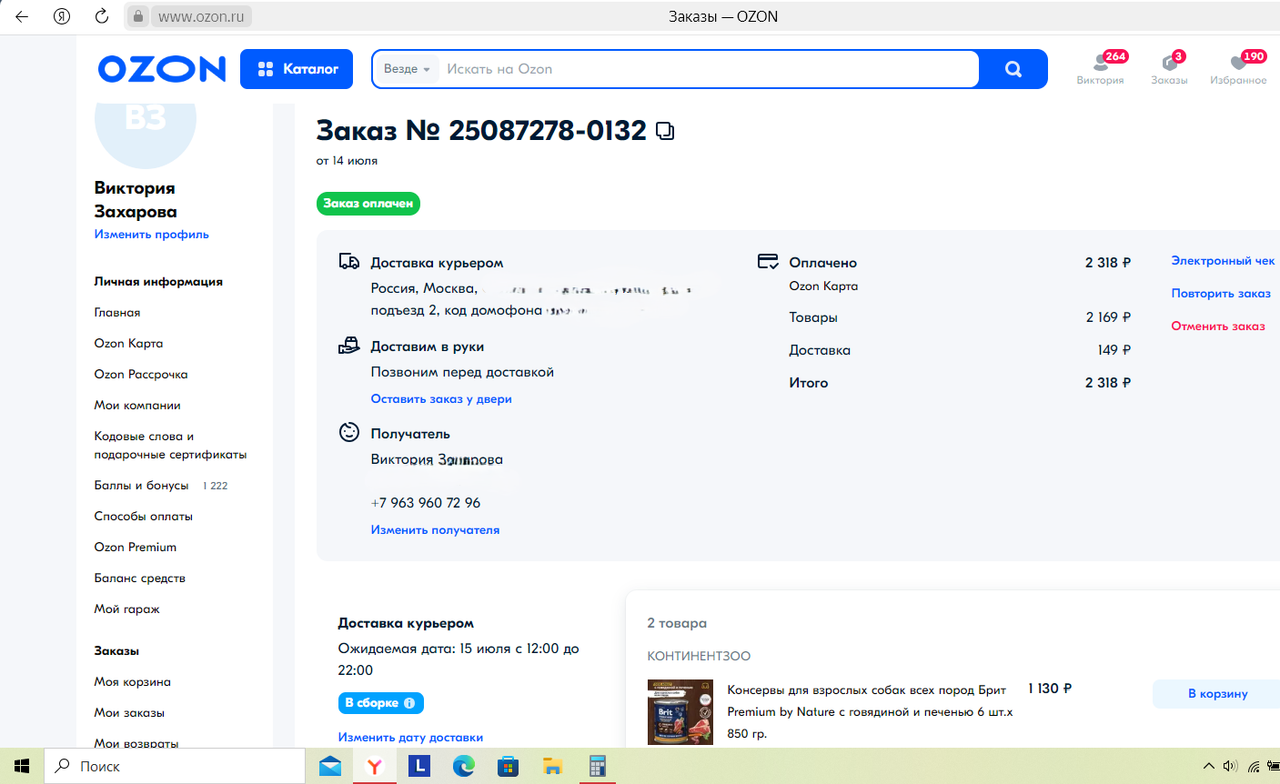The height and width of the screenshot is (784, 1280).
Task: Open the Избранное heart icon
Action: [1238, 68]
